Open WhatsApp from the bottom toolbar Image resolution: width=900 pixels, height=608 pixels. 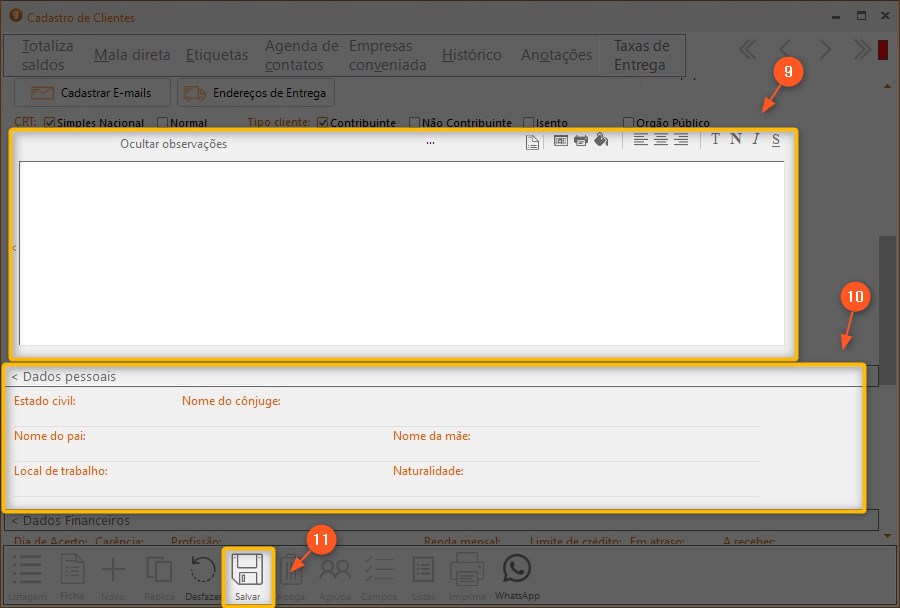tap(517, 574)
